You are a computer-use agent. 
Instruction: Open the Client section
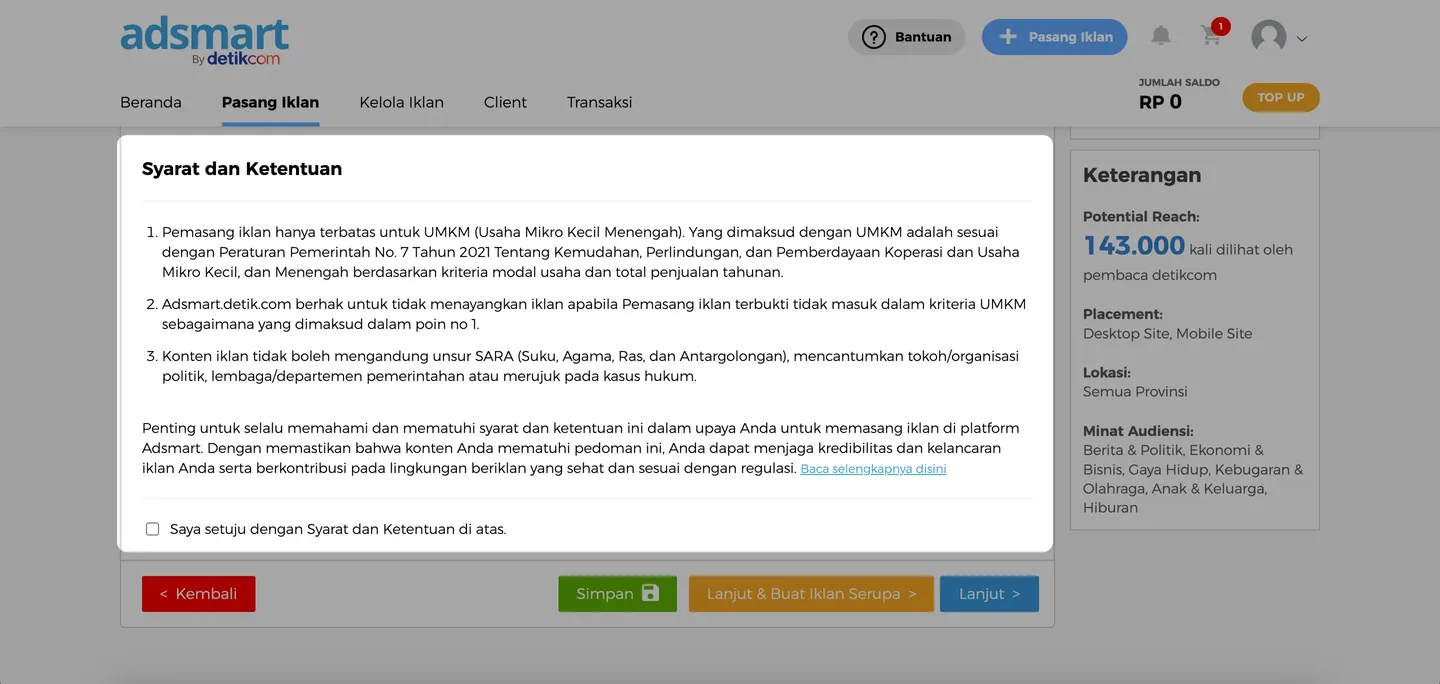point(505,101)
